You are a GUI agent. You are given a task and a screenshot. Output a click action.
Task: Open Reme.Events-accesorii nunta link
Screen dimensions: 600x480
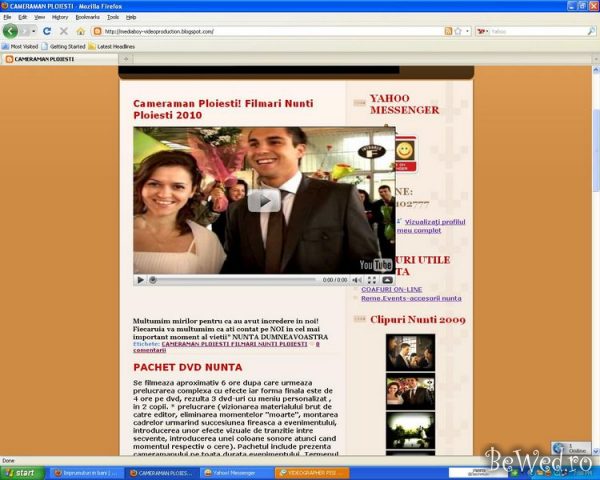click(411, 298)
